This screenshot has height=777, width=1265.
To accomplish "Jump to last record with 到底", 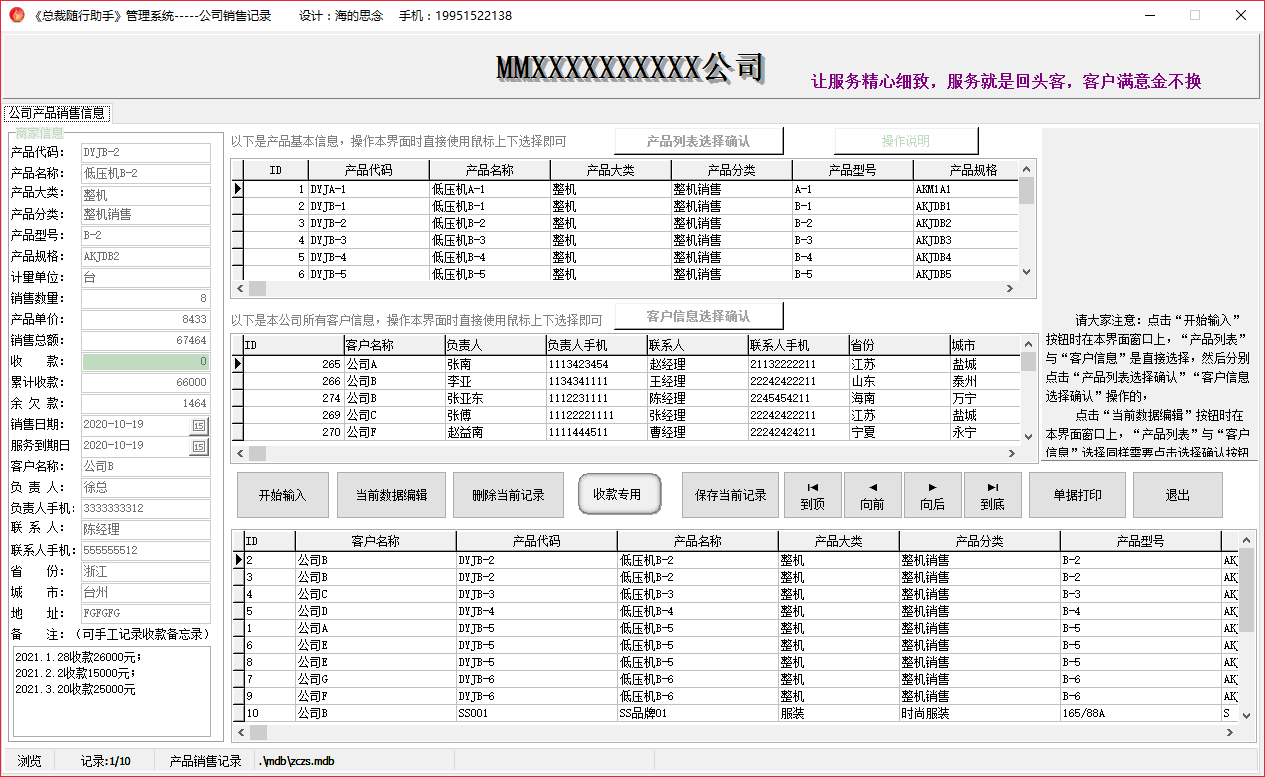I will 993,495.
